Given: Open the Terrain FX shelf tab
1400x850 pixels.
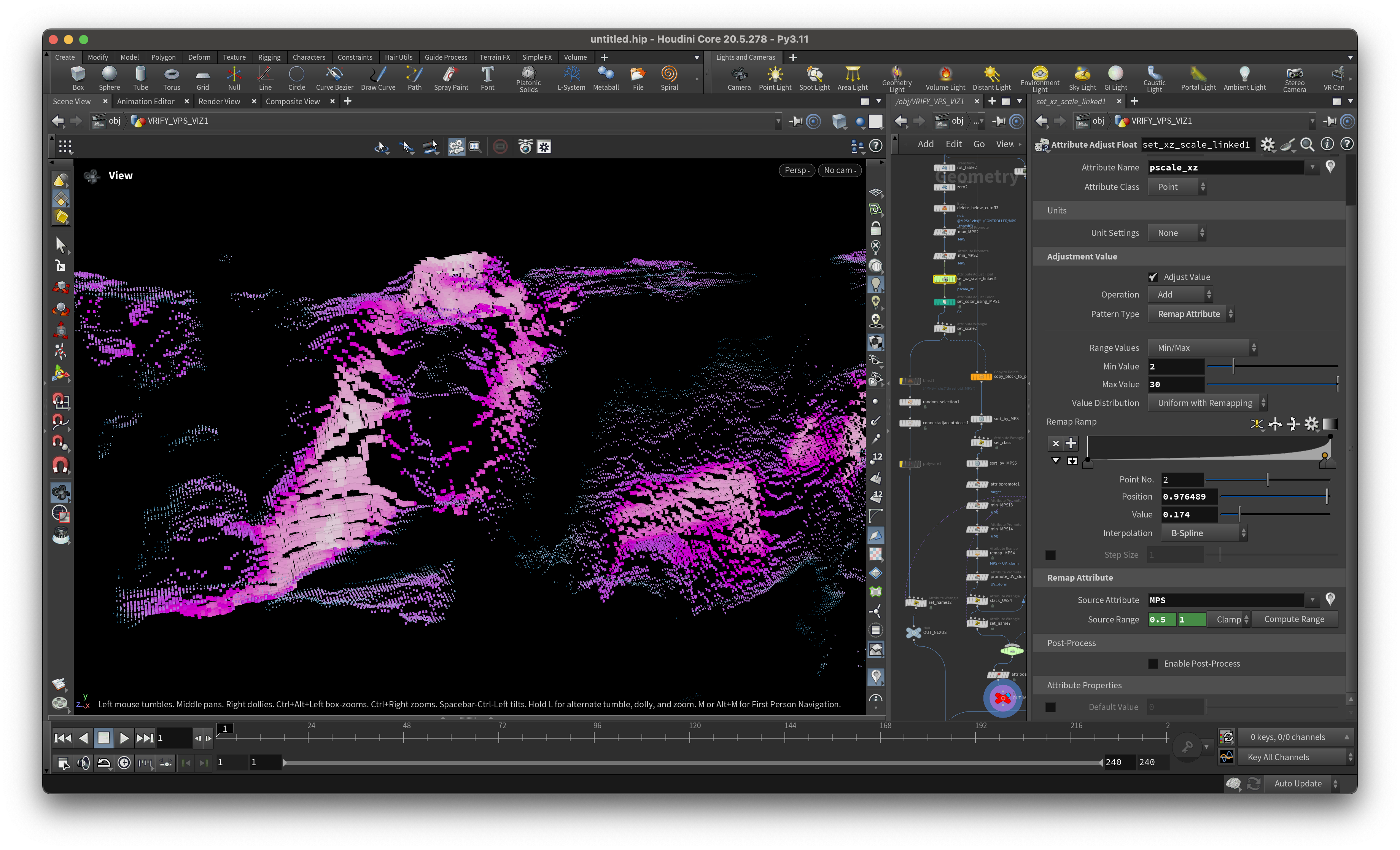Looking at the screenshot, I should point(494,57).
